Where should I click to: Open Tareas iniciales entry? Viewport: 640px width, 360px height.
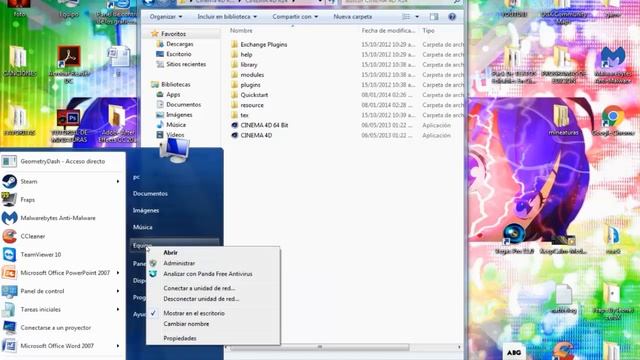tap(62, 309)
